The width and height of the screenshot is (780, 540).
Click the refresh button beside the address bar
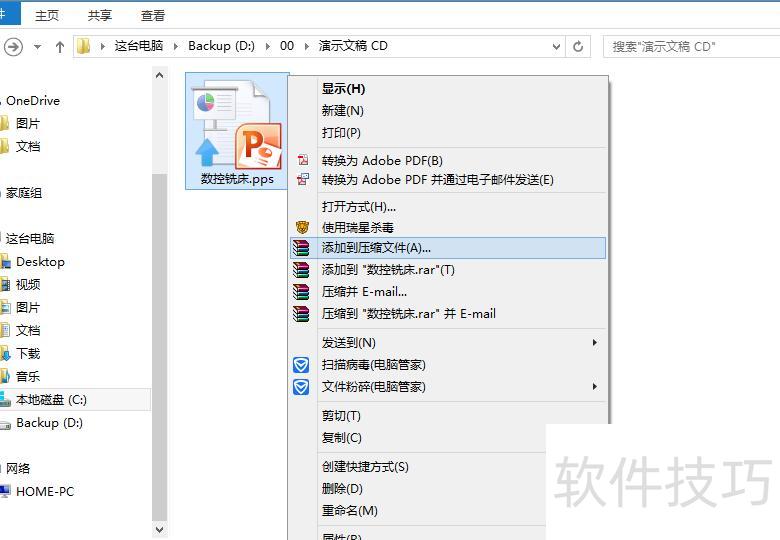coord(578,46)
